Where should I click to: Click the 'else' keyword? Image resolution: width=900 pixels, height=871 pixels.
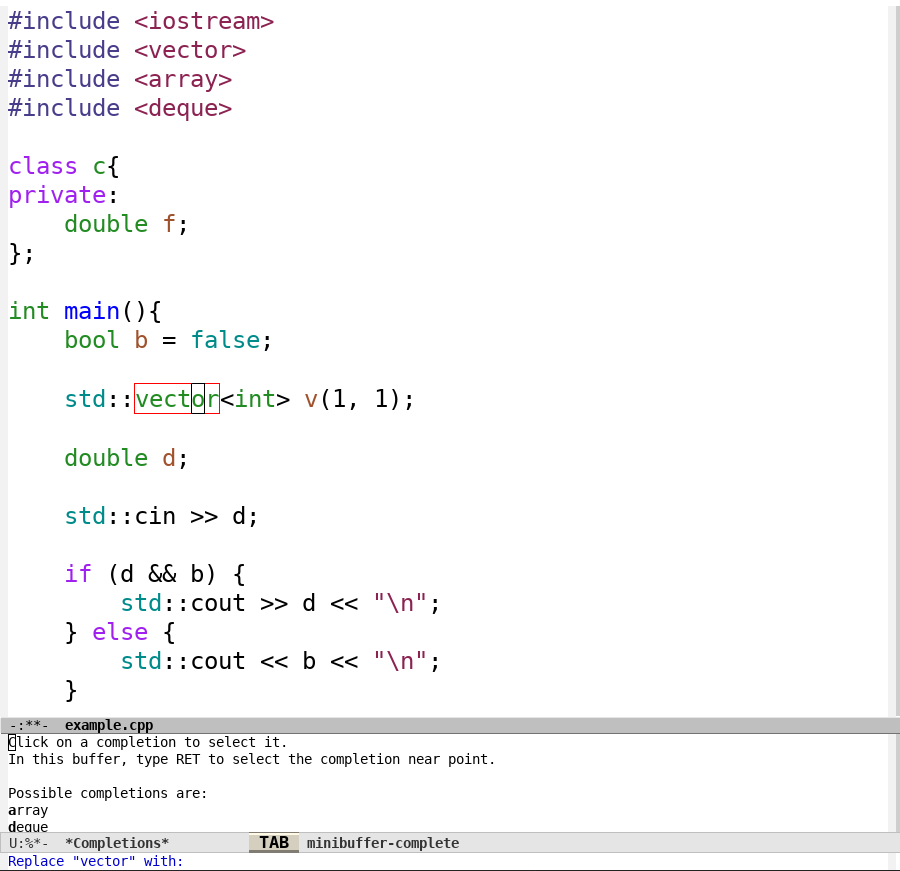[x=120, y=632]
